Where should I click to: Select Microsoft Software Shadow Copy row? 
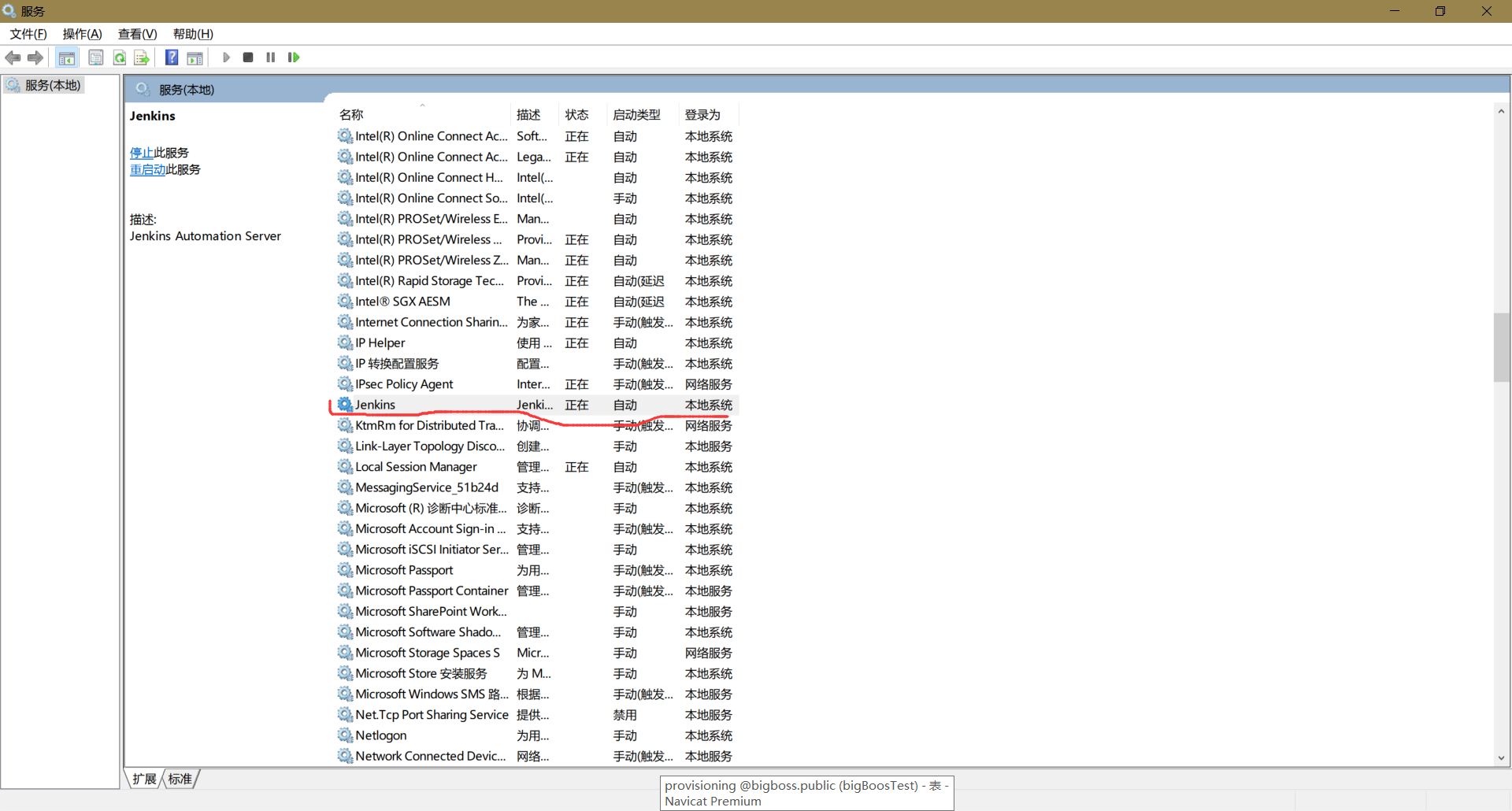click(x=538, y=632)
